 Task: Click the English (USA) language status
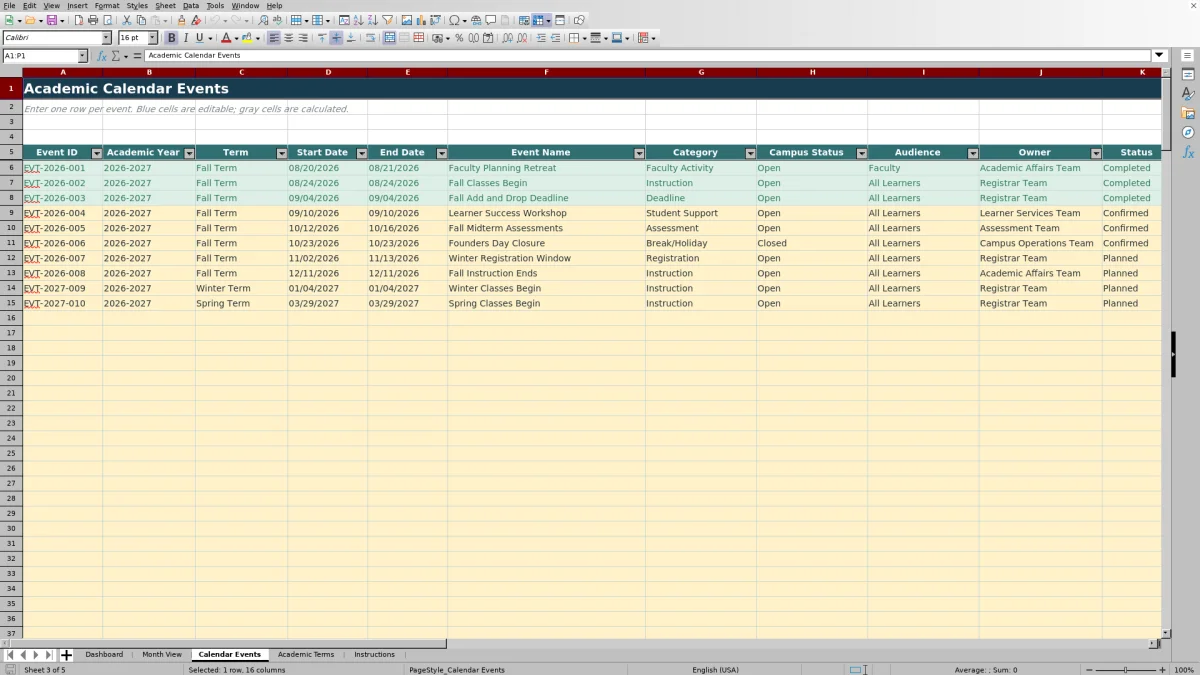[x=717, y=670]
